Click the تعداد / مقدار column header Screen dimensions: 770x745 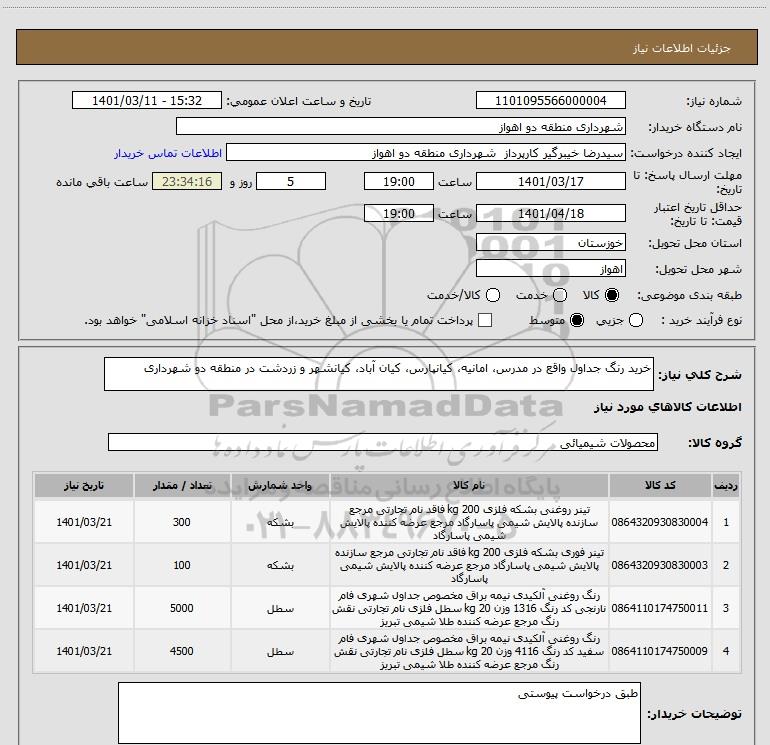[182, 486]
